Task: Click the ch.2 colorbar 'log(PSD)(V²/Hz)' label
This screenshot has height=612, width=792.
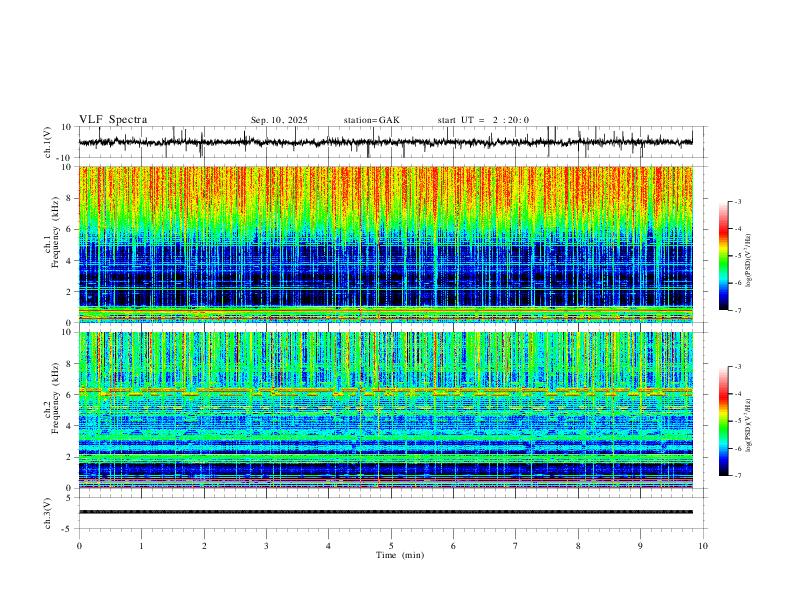Action: click(748, 425)
